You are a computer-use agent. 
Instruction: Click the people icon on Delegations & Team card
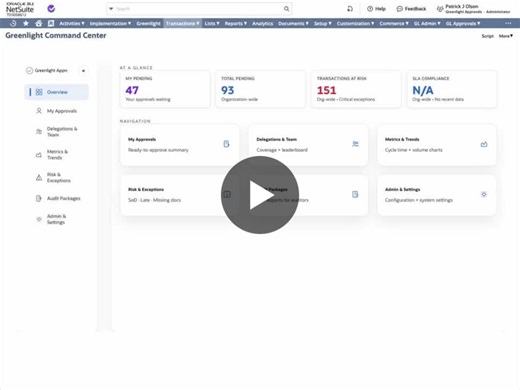coord(356,144)
